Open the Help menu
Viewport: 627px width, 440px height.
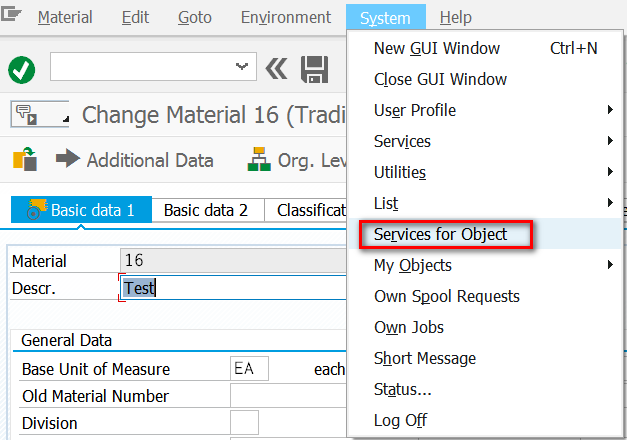pyautogui.click(x=456, y=17)
